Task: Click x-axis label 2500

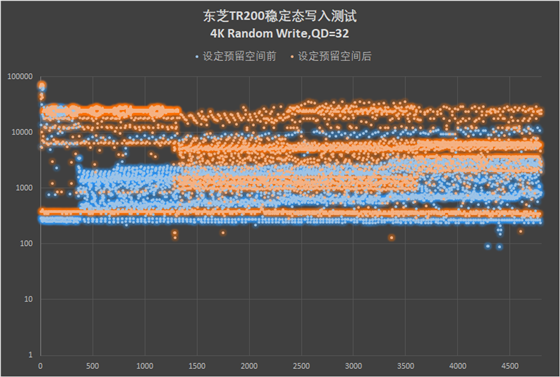Action: click(x=301, y=366)
